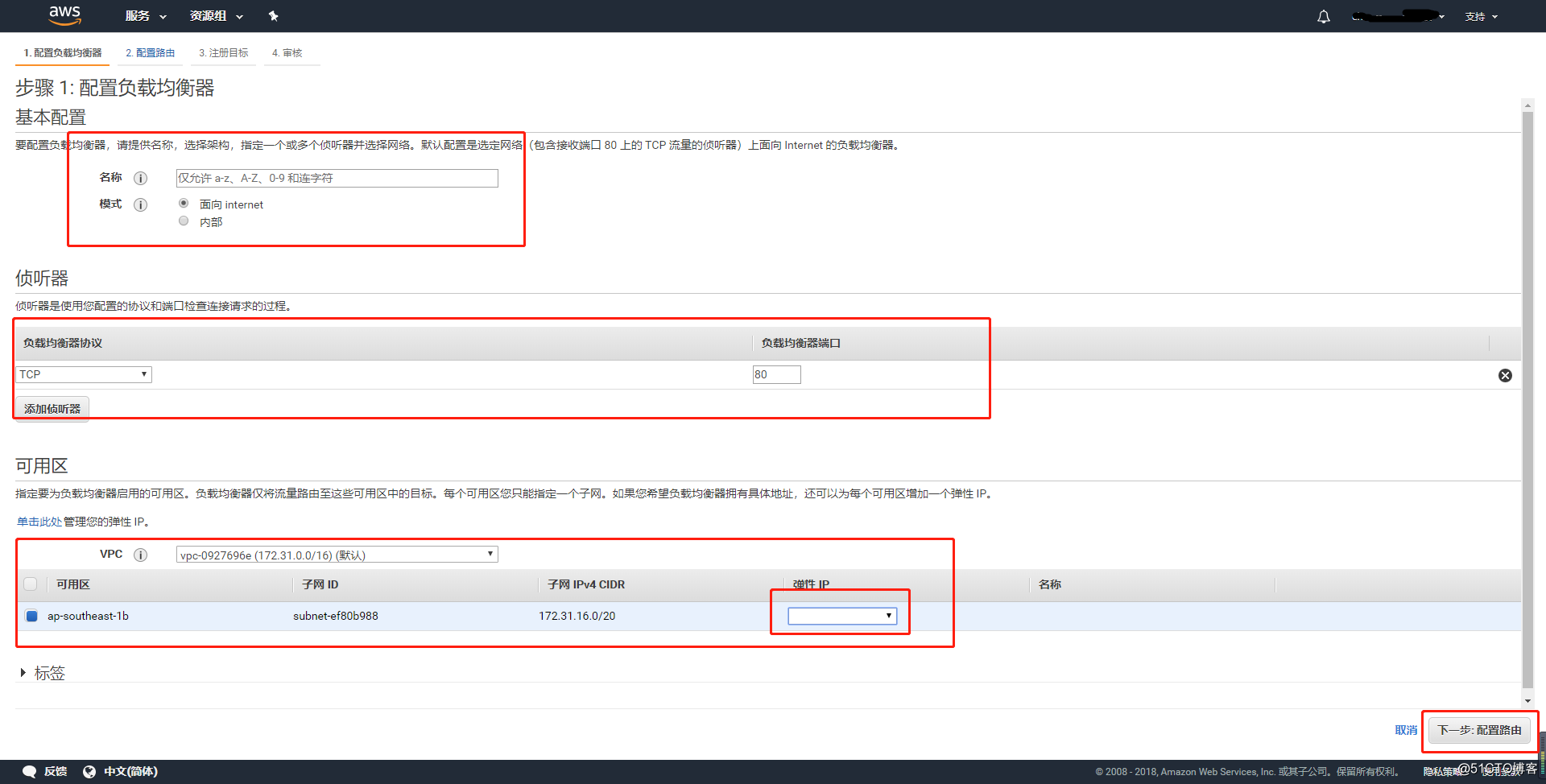This screenshot has width=1546, height=784.
Task: Click scrollbar down arrow
Action: [1527, 701]
